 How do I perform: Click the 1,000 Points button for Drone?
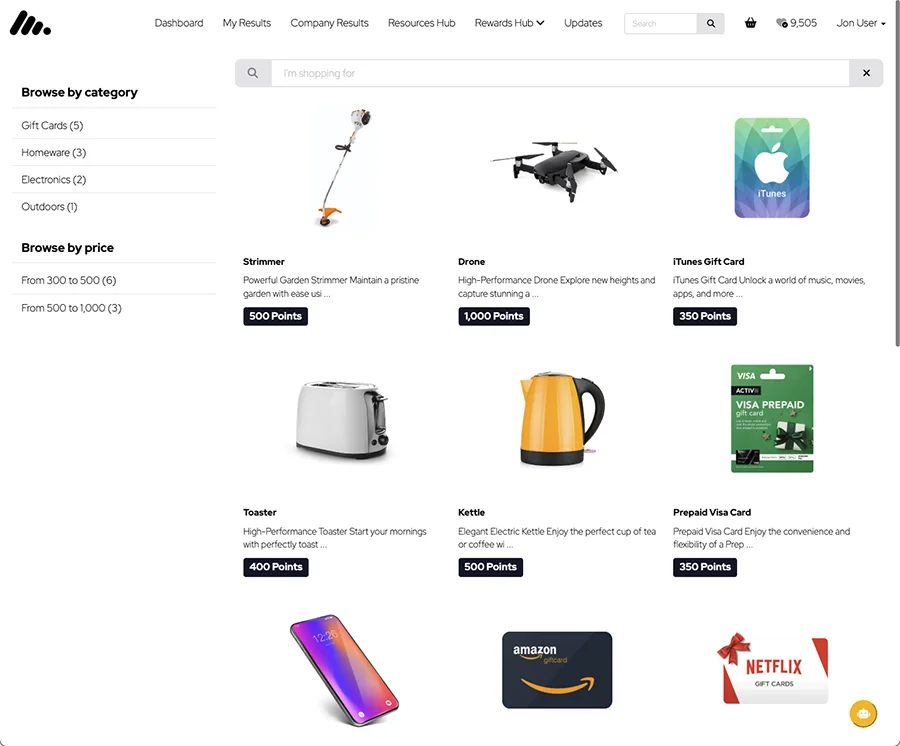pyautogui.click(x=494, y=316)
